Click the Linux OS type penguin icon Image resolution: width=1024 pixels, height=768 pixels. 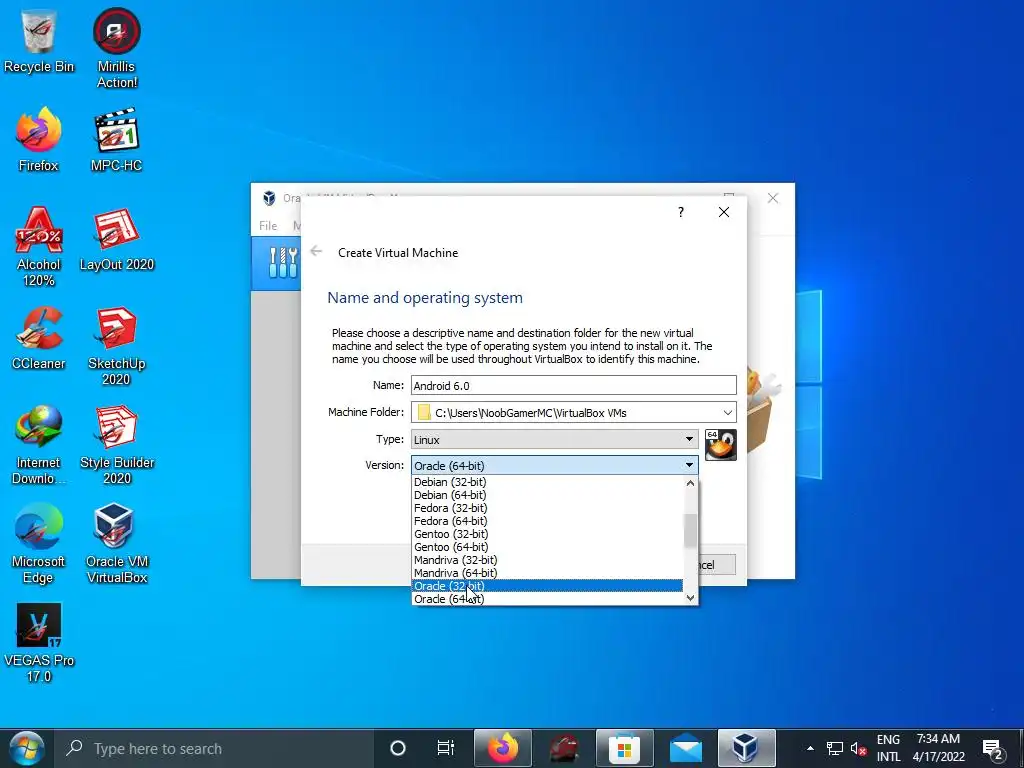pos(721,445)
